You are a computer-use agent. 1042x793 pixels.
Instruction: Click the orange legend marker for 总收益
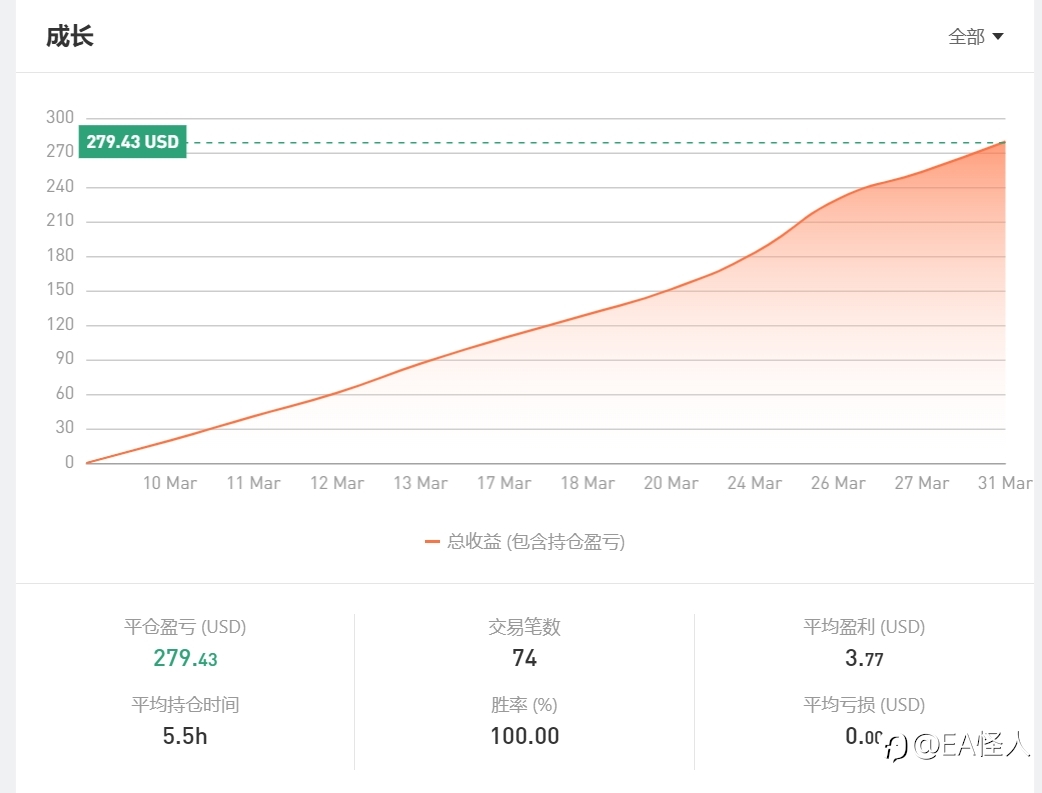pyautogui.click(x=432, y=542)
